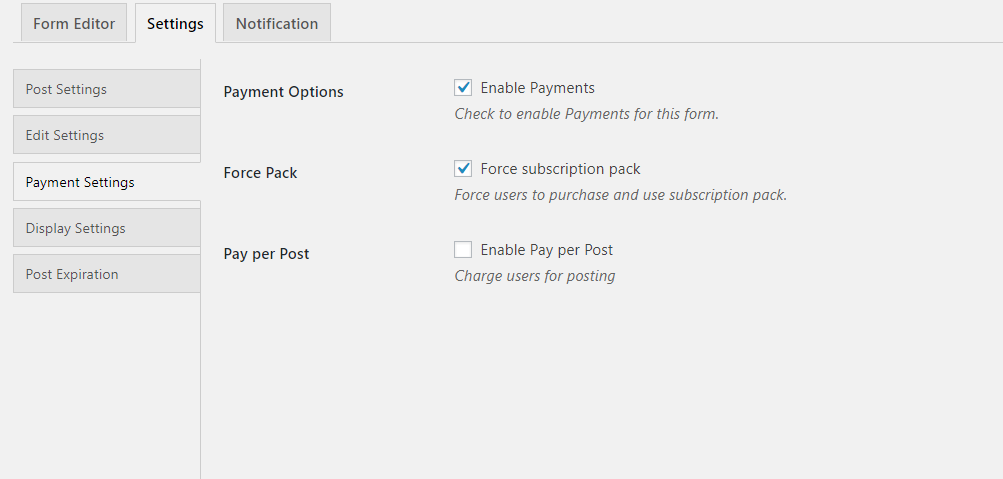Go to the Edit Settings section
This screenshot has width=1003, height=479.
coord(106,135)
